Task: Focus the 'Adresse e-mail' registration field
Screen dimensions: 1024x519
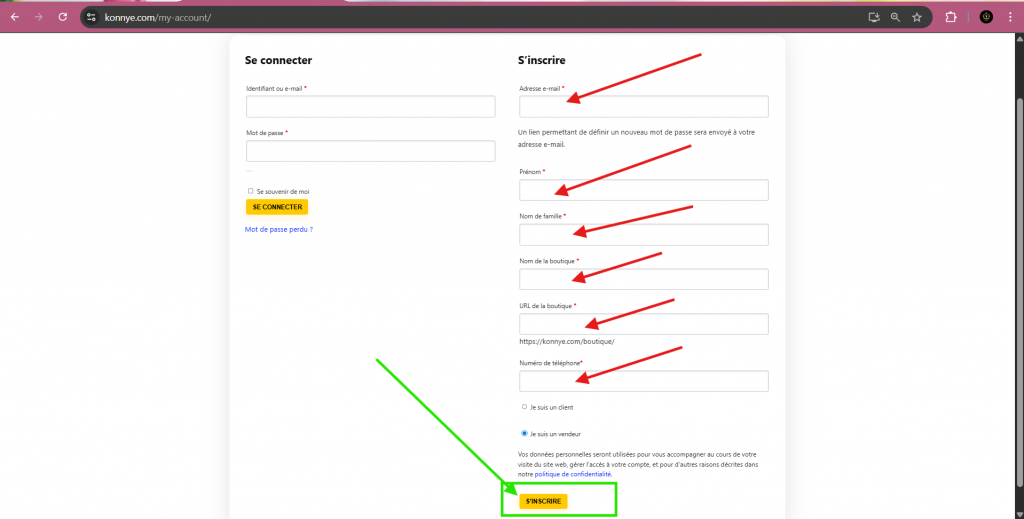Action: (x=643, y=107)
